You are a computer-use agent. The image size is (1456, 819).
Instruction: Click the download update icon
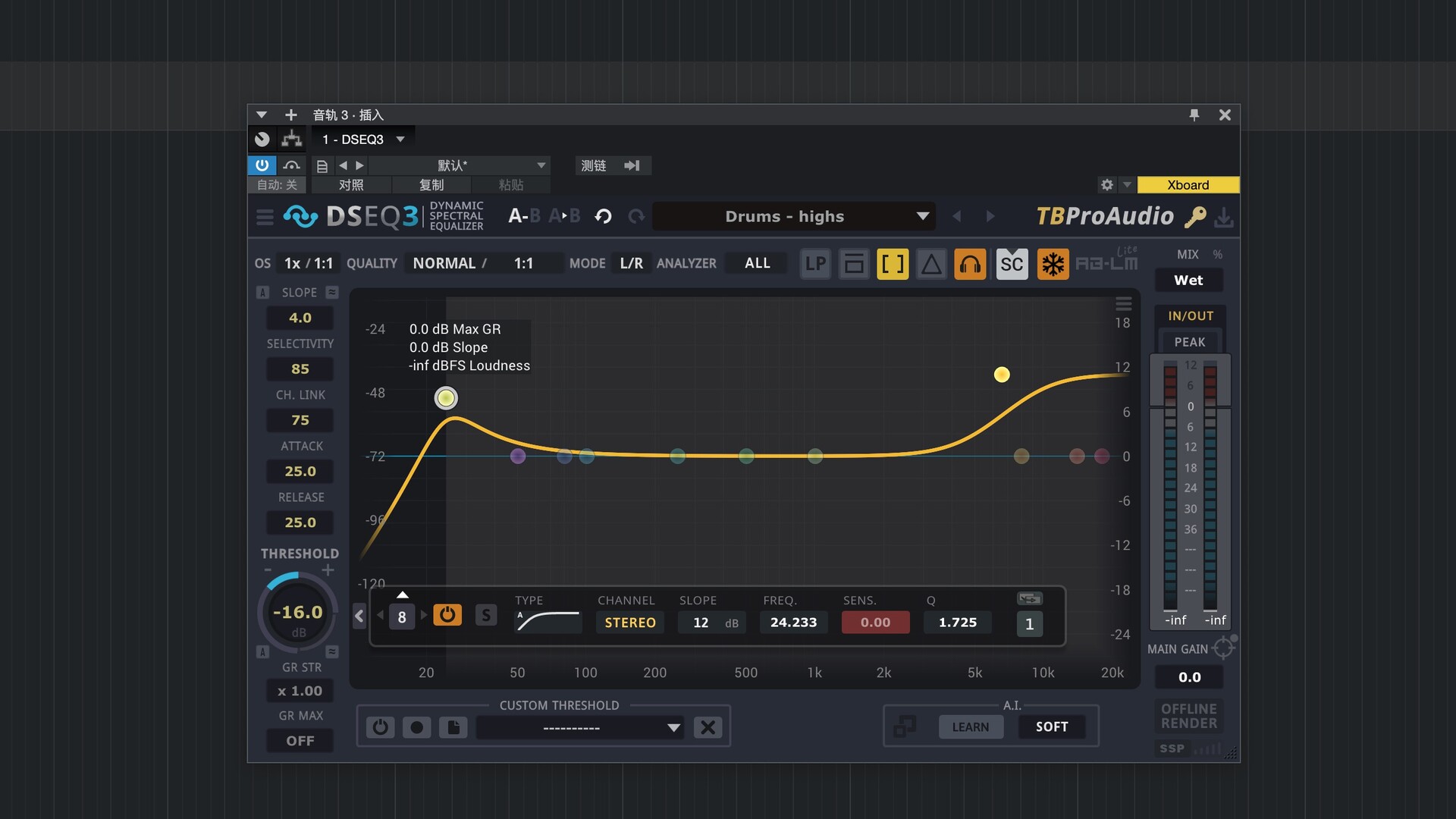pos(1223,218)
